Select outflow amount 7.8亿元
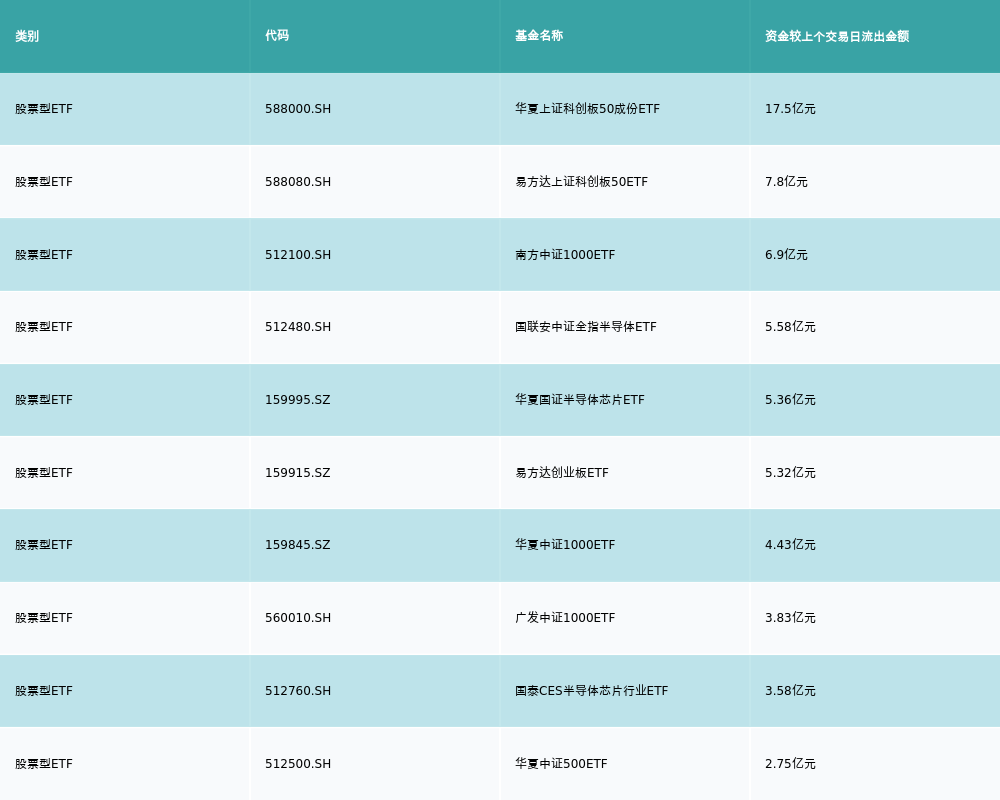The image size is (1000, 800). (x=786, y=182)
